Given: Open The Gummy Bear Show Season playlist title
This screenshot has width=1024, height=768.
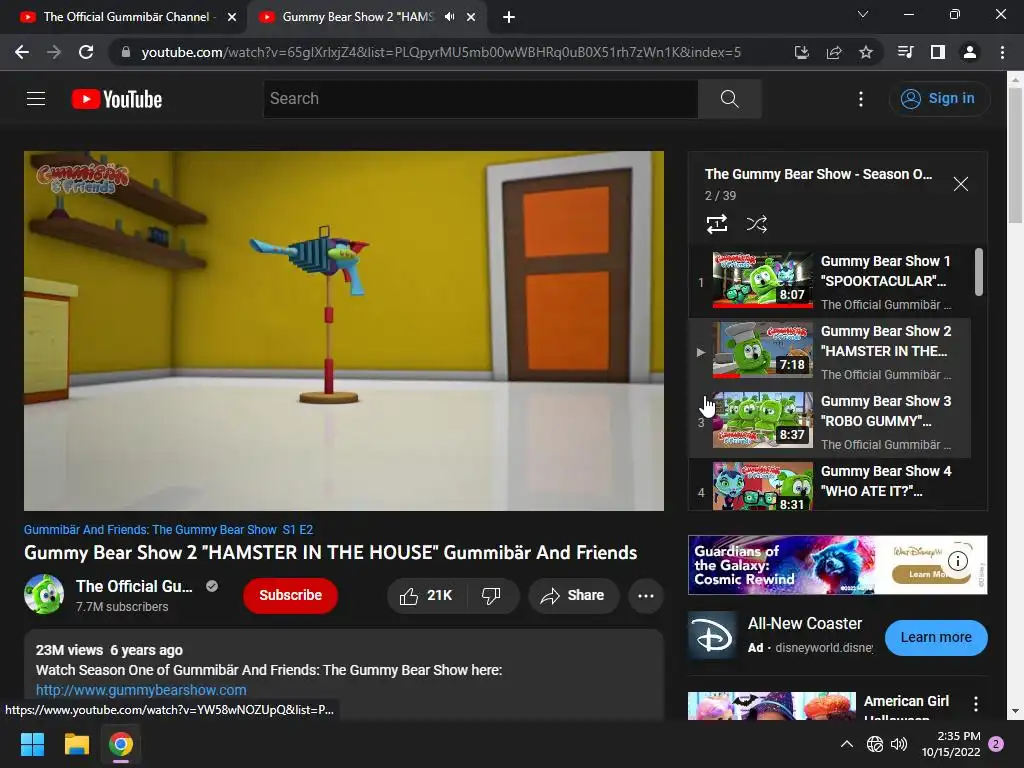Looking at the screenshot, I should click(x=818, y=174).
